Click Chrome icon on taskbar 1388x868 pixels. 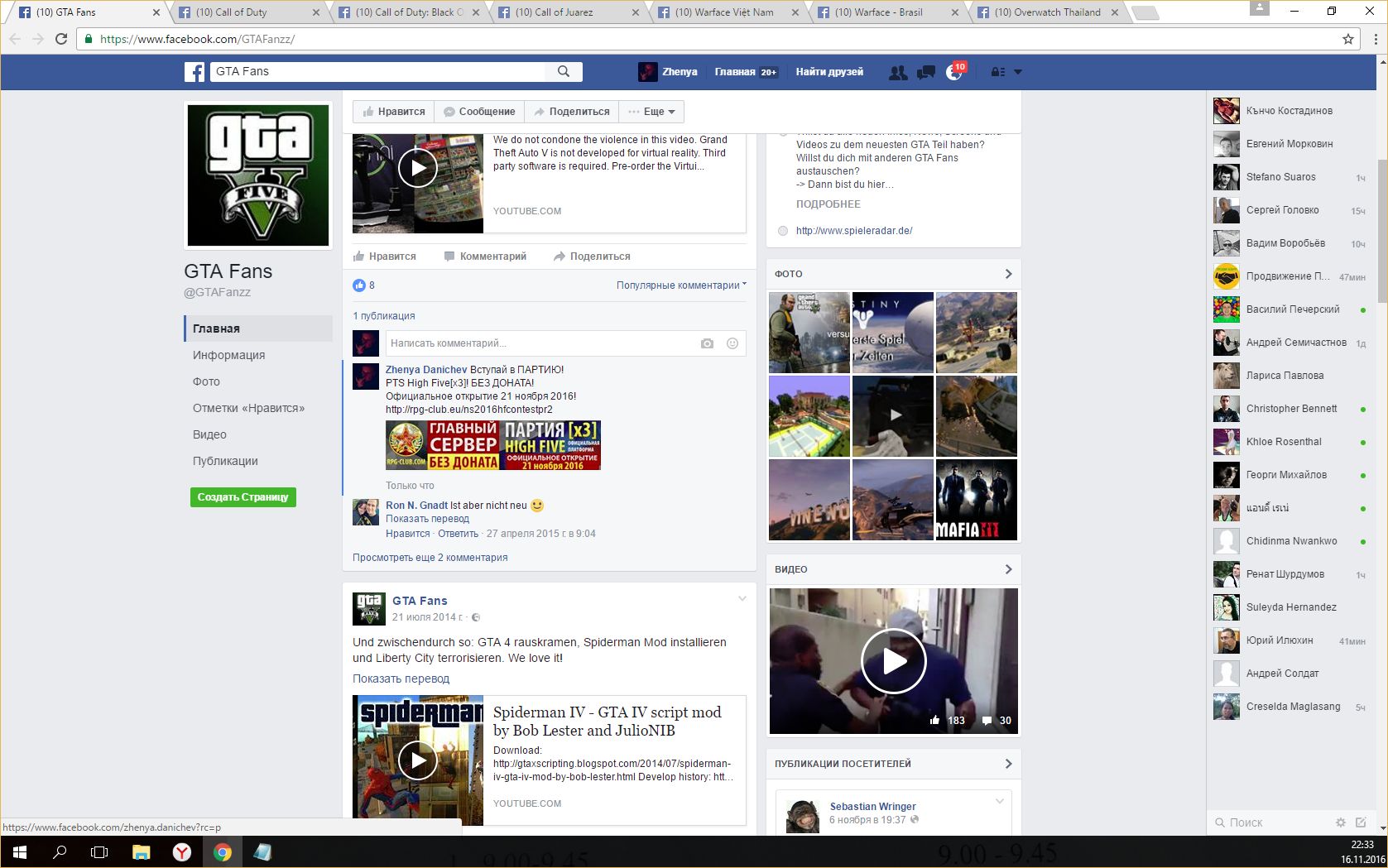(223, 852)
